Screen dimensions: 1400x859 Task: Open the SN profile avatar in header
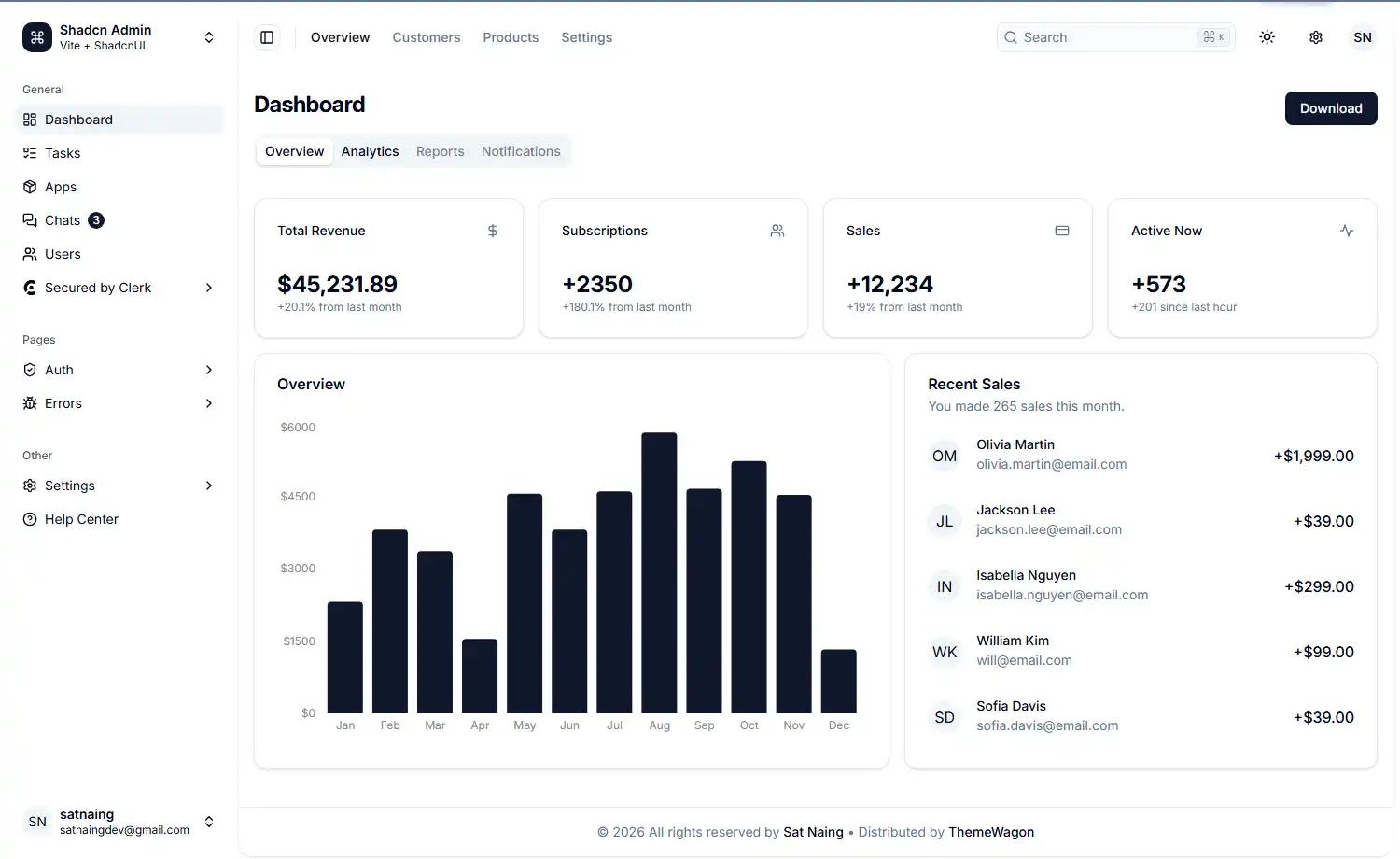(x=1363, y=37)
